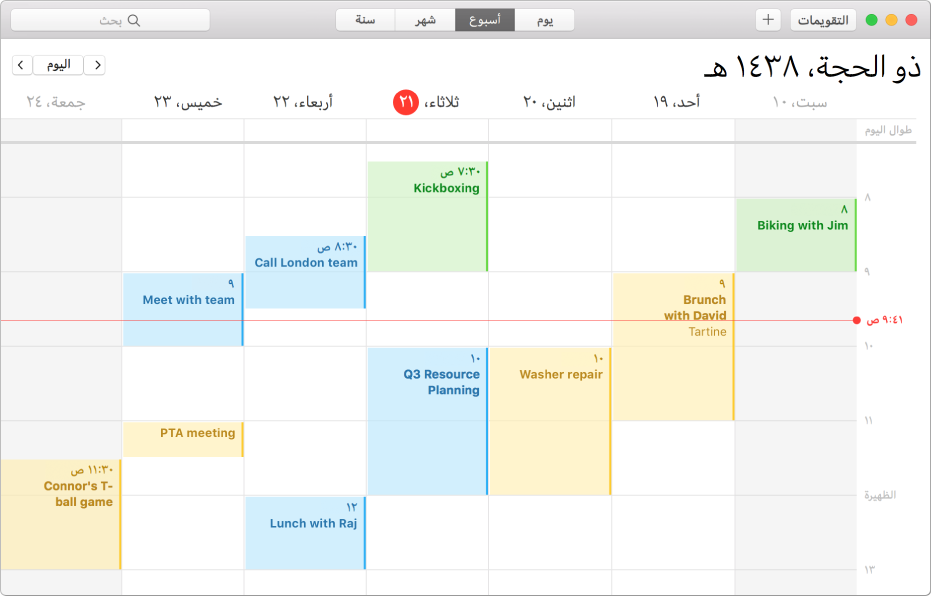Switch to سنة year view

[x=365, y=20]
